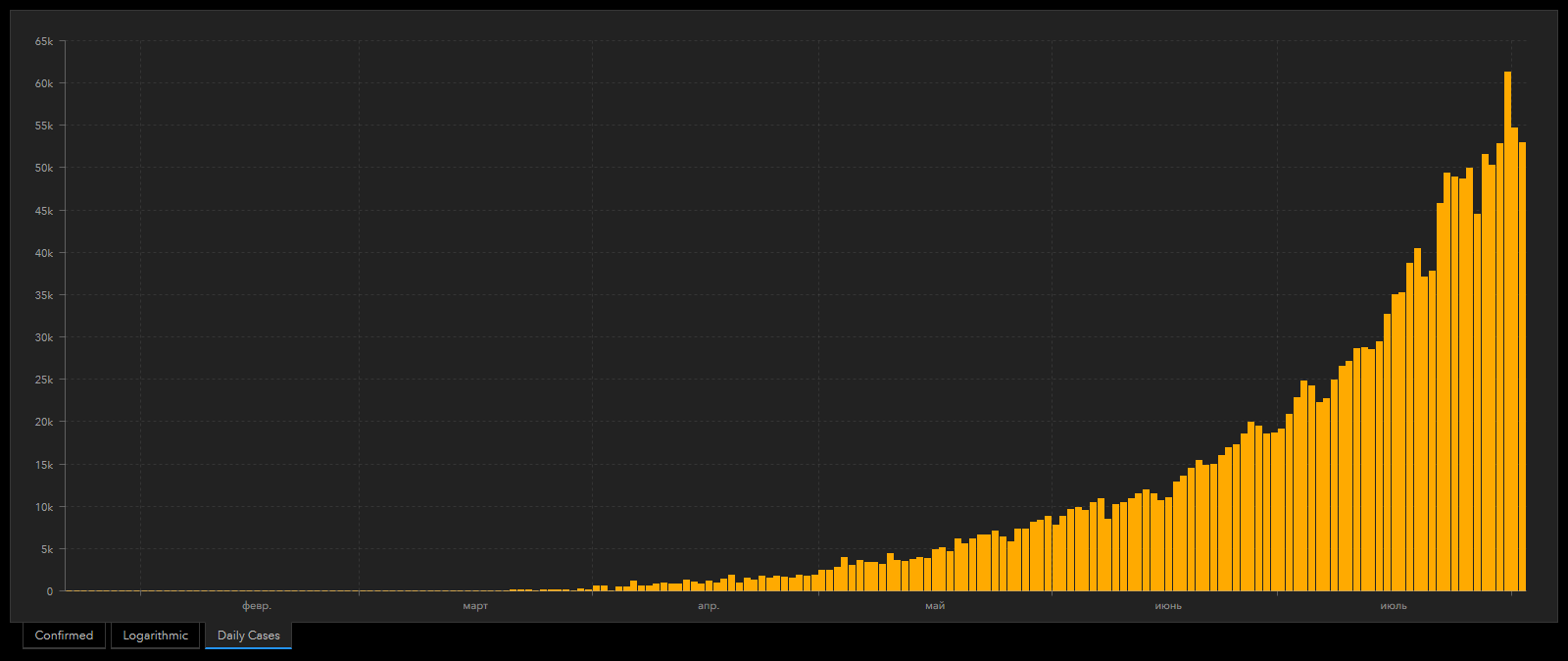Image resolution: width=1568 pixels, height=661 pixels.
Task: Click the июнь month label
Action: coord(1168,606)
